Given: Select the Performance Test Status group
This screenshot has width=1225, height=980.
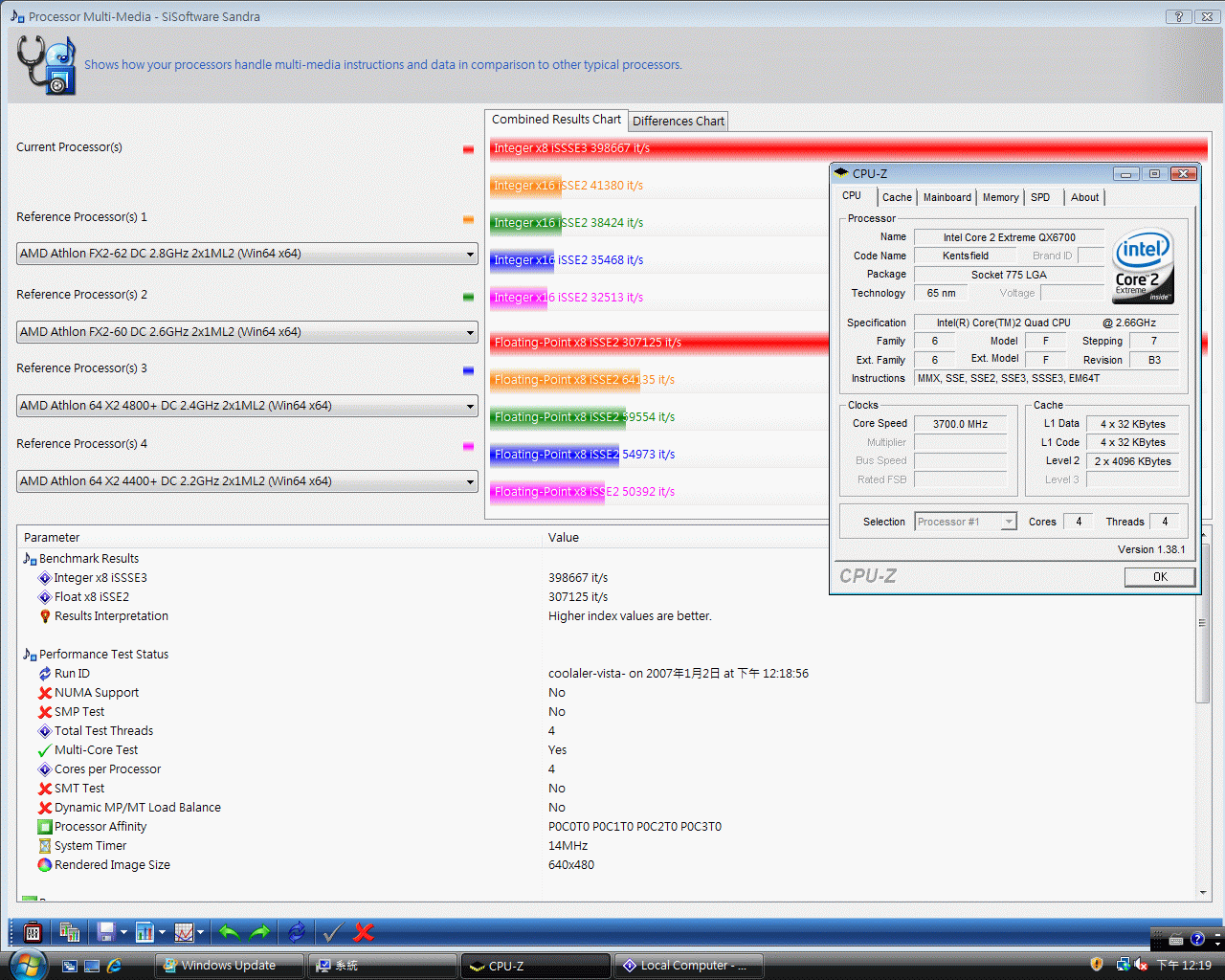Looking at the screenshot, I should pos(103,655).
